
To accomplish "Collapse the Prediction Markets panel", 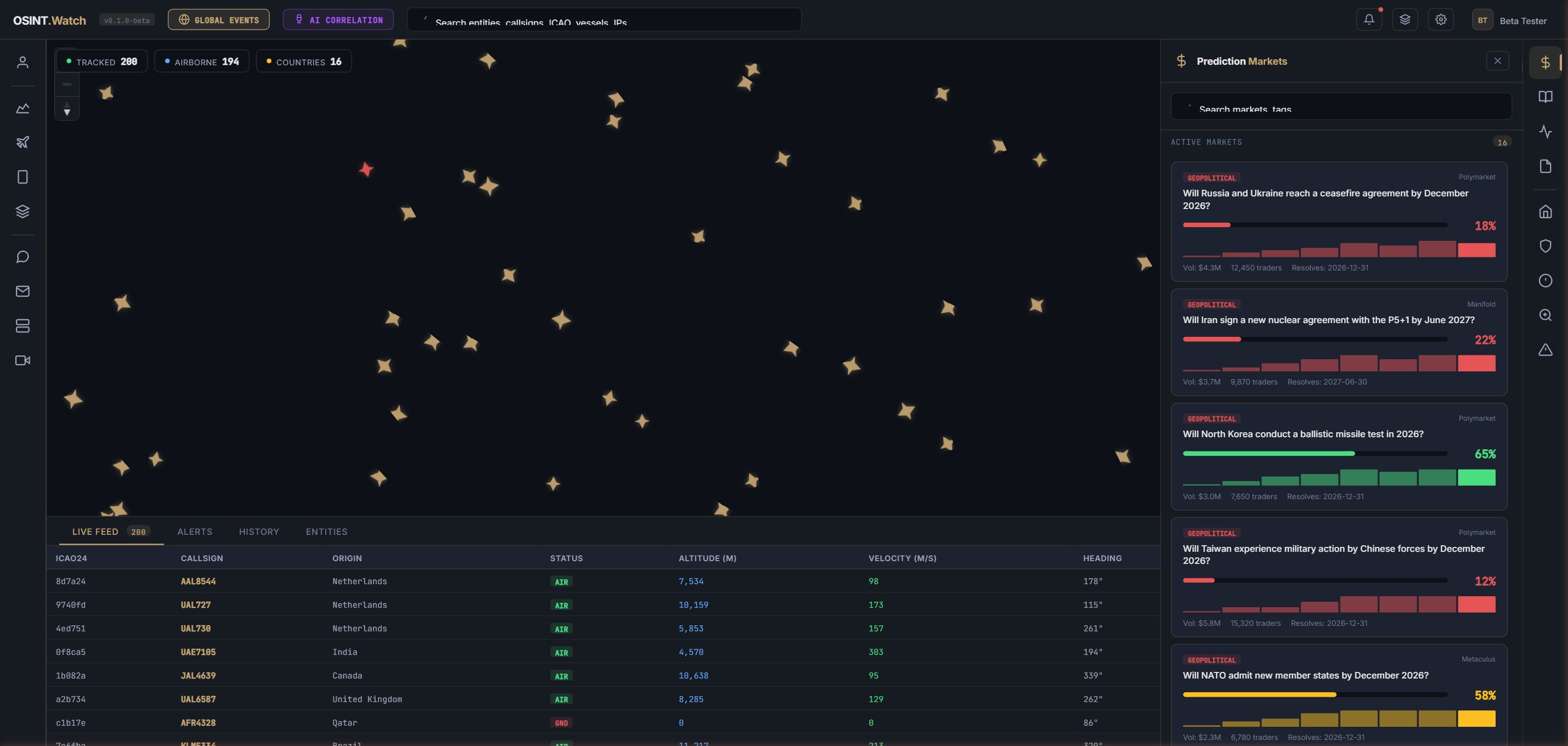I will tap(1498, 61).
